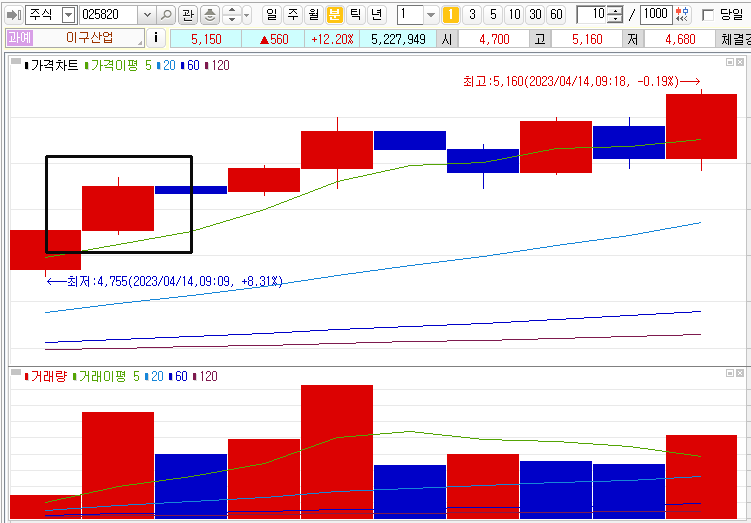
Task: Click the change rate +12.20%
Action: pos(332,39)
